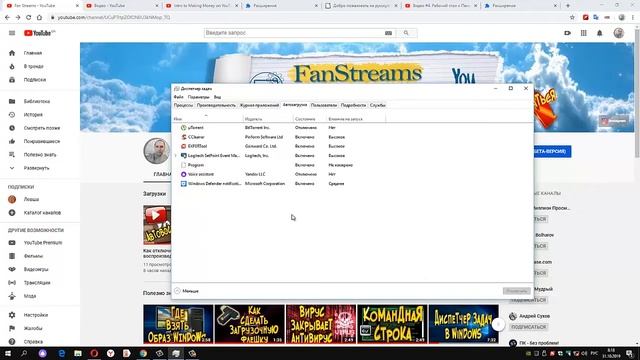Open Видеоигры in sidebar
This screenshot has width=640, height=360.
[x=36, y=269]
